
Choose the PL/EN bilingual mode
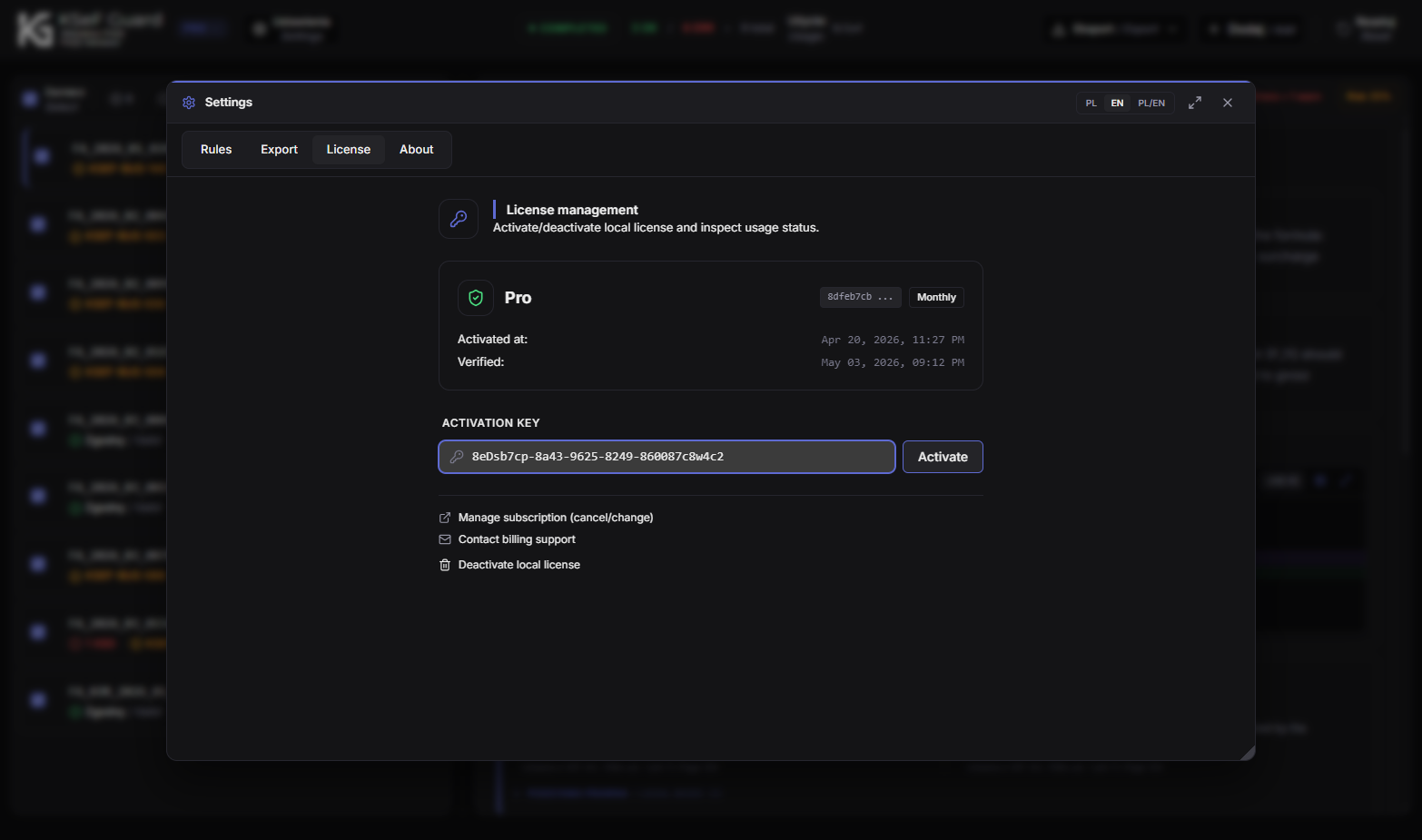click(1151, 104)
